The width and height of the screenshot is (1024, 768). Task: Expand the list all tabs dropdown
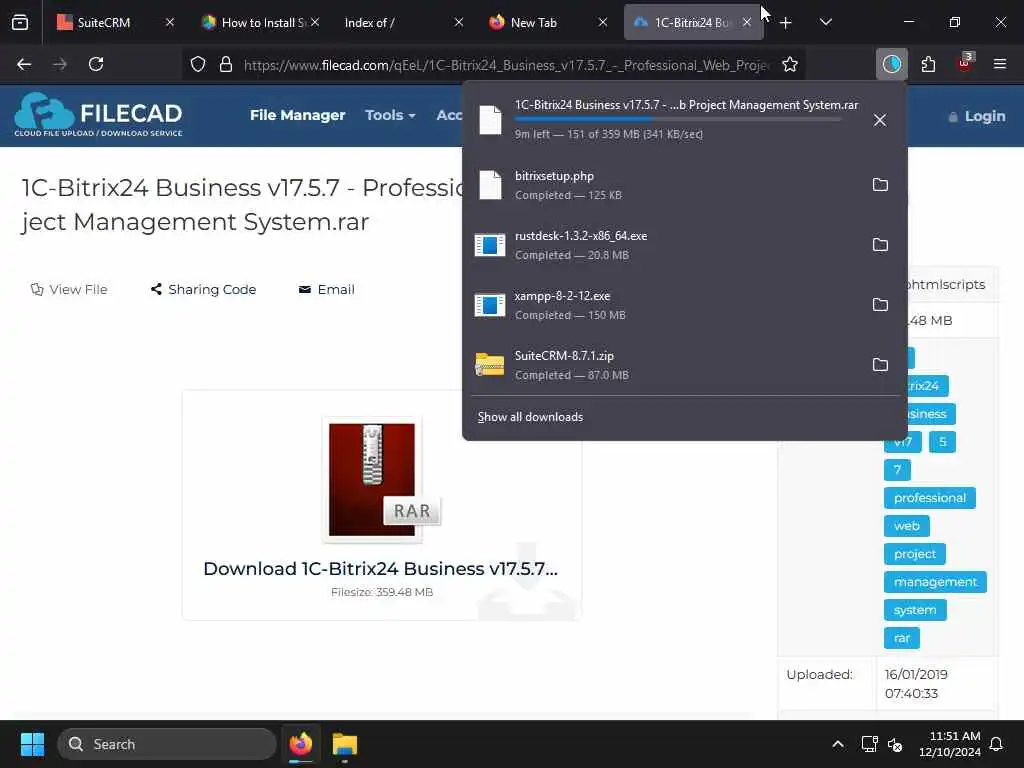pyautogui.click(x=825, y=22)
